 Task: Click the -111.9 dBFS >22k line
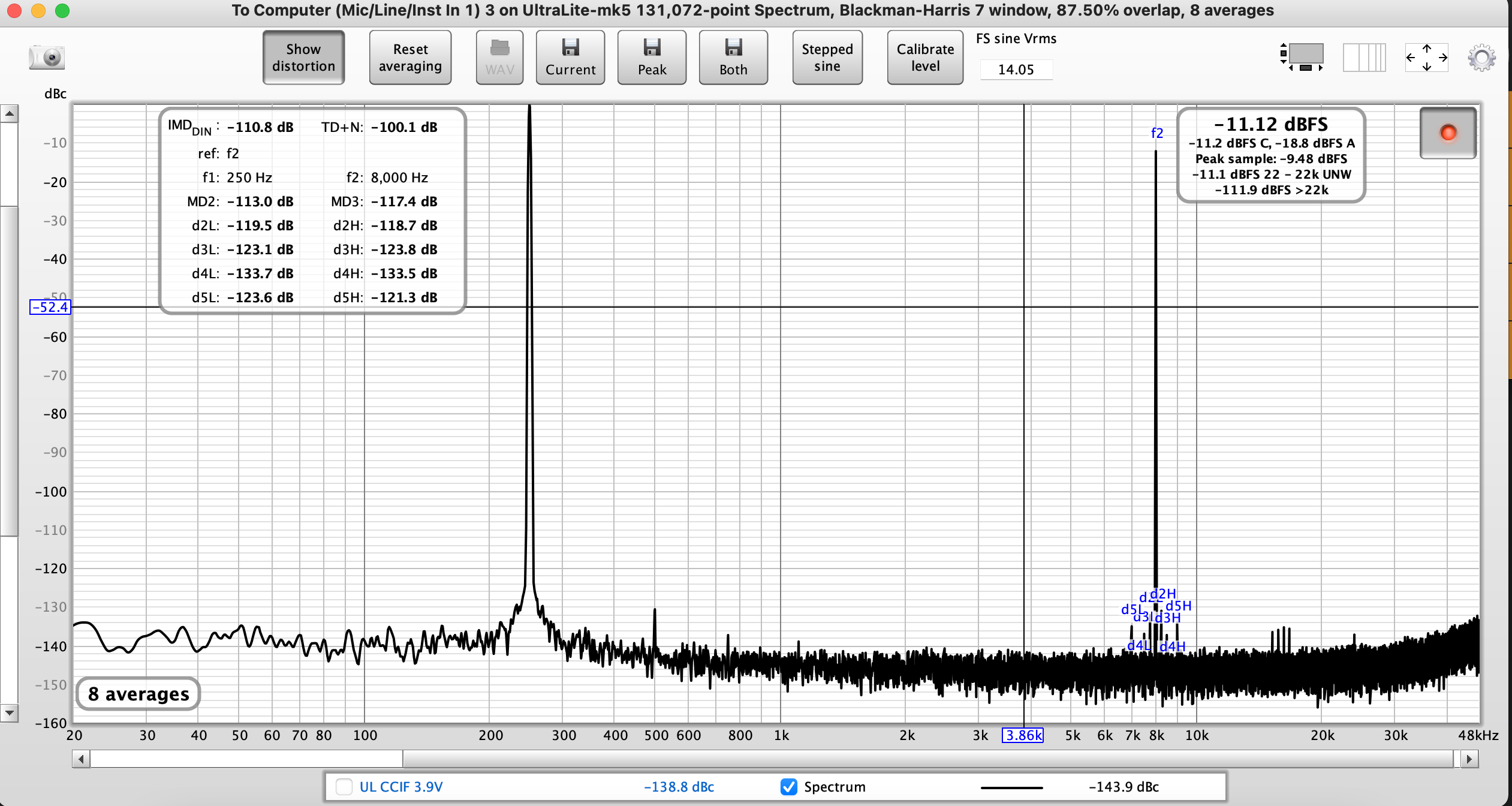tap(1271, 190)
